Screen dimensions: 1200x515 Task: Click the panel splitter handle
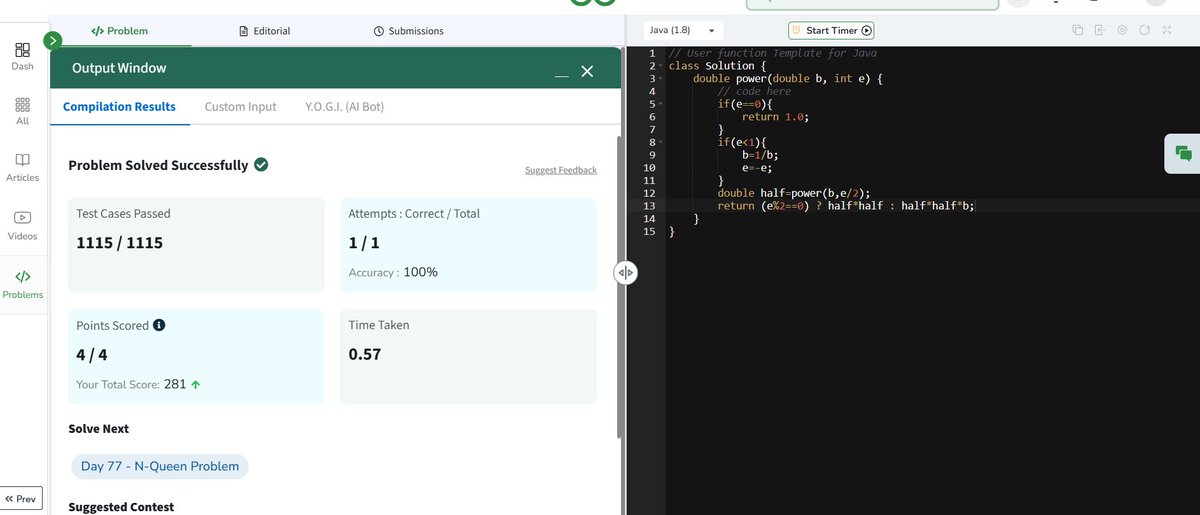(x=625, y=273)
